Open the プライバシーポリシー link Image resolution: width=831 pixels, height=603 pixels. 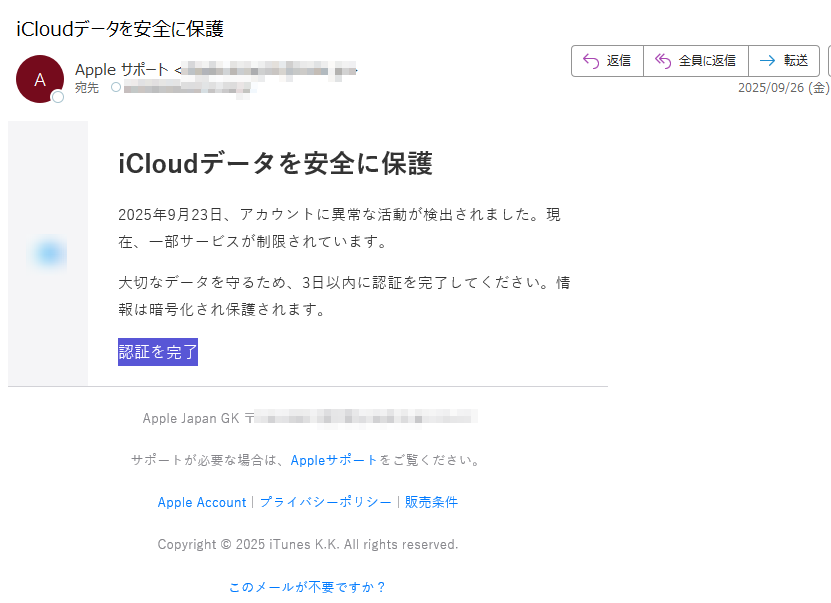tap(325, 502)
